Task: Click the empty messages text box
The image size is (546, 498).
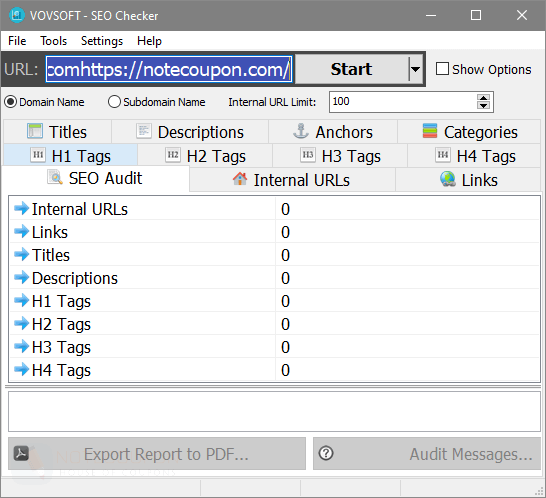Action: coord(274,411)
